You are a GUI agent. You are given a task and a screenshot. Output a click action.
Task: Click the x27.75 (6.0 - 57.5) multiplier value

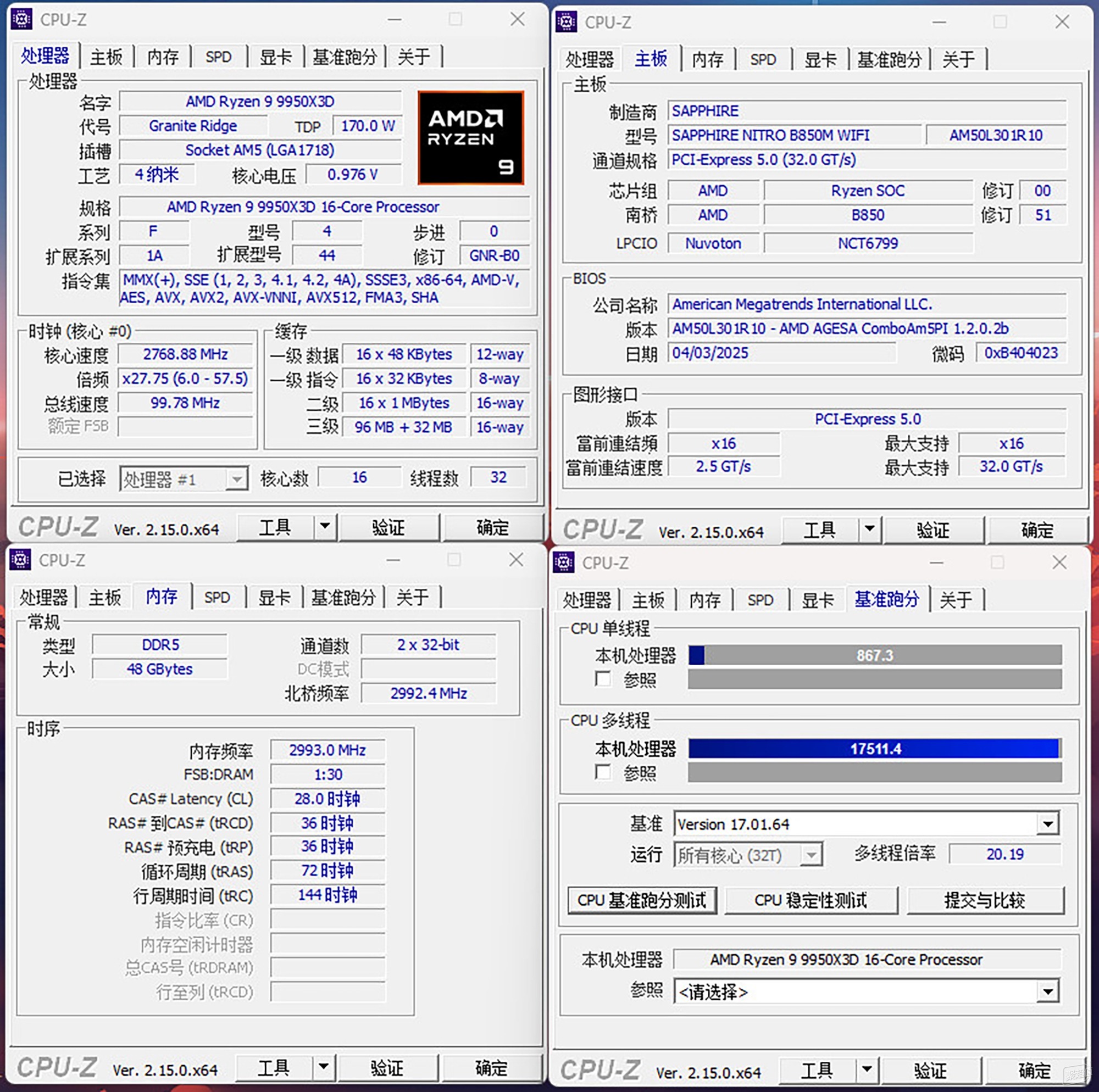(x=185, y=379)
